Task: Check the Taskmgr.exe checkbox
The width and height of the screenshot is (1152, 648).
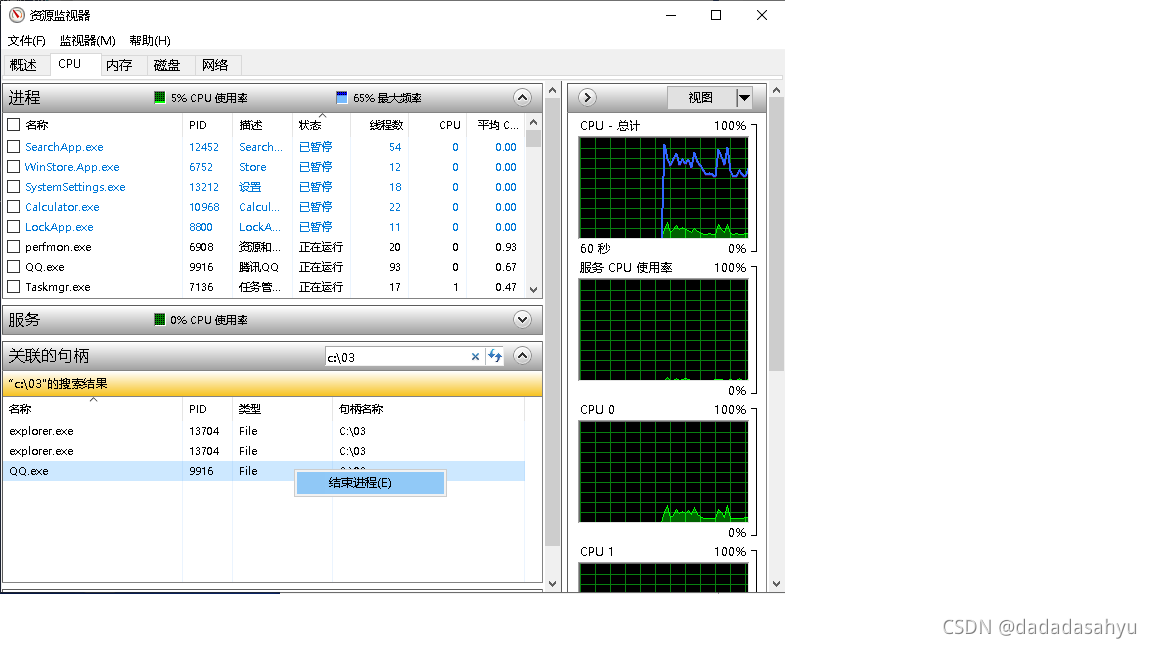Action: [13, 287]
